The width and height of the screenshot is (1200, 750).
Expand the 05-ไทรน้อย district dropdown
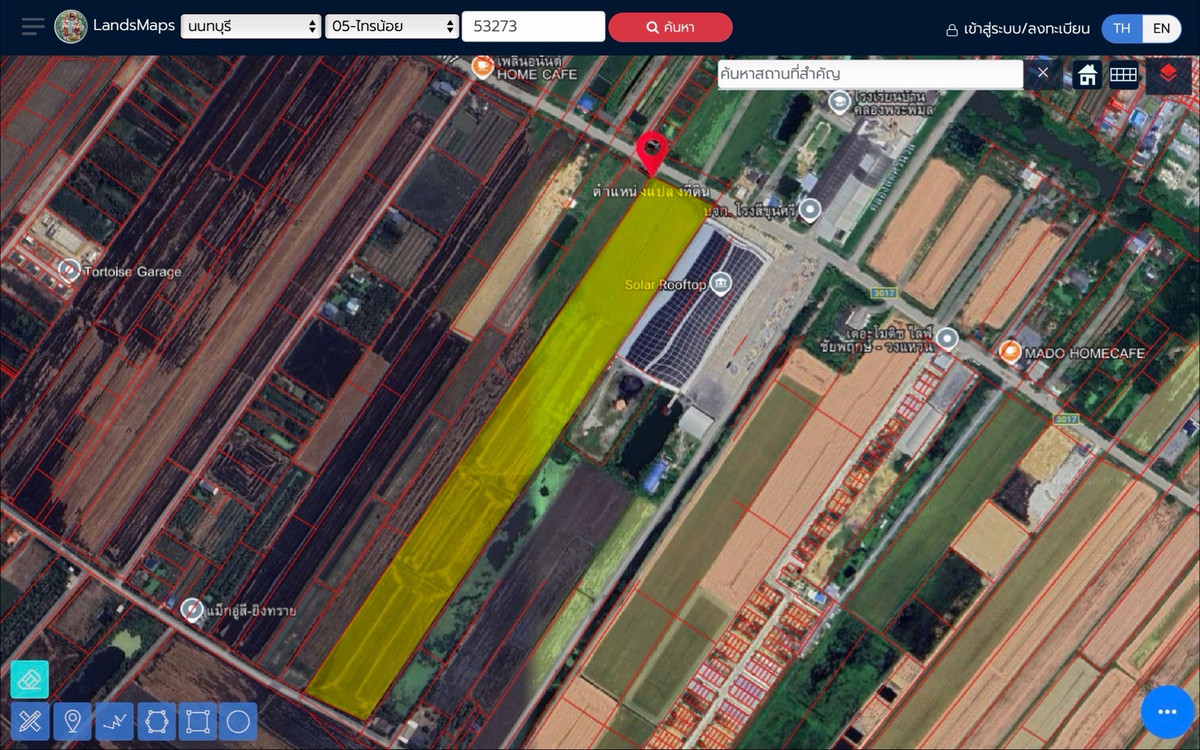pyautogui.click(x=391, y=27)
